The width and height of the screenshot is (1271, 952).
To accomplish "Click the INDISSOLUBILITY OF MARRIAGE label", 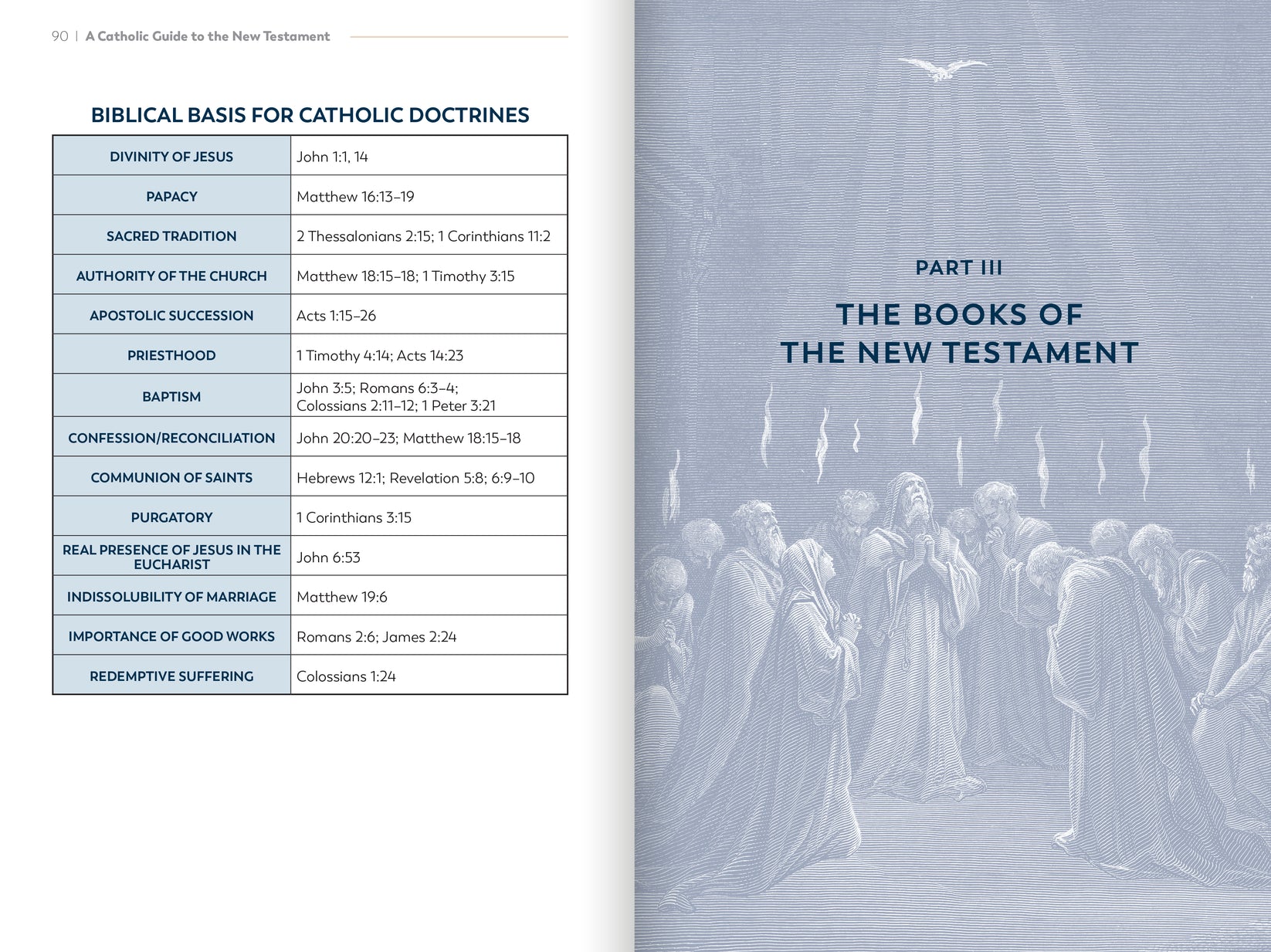I will [171, 596].
